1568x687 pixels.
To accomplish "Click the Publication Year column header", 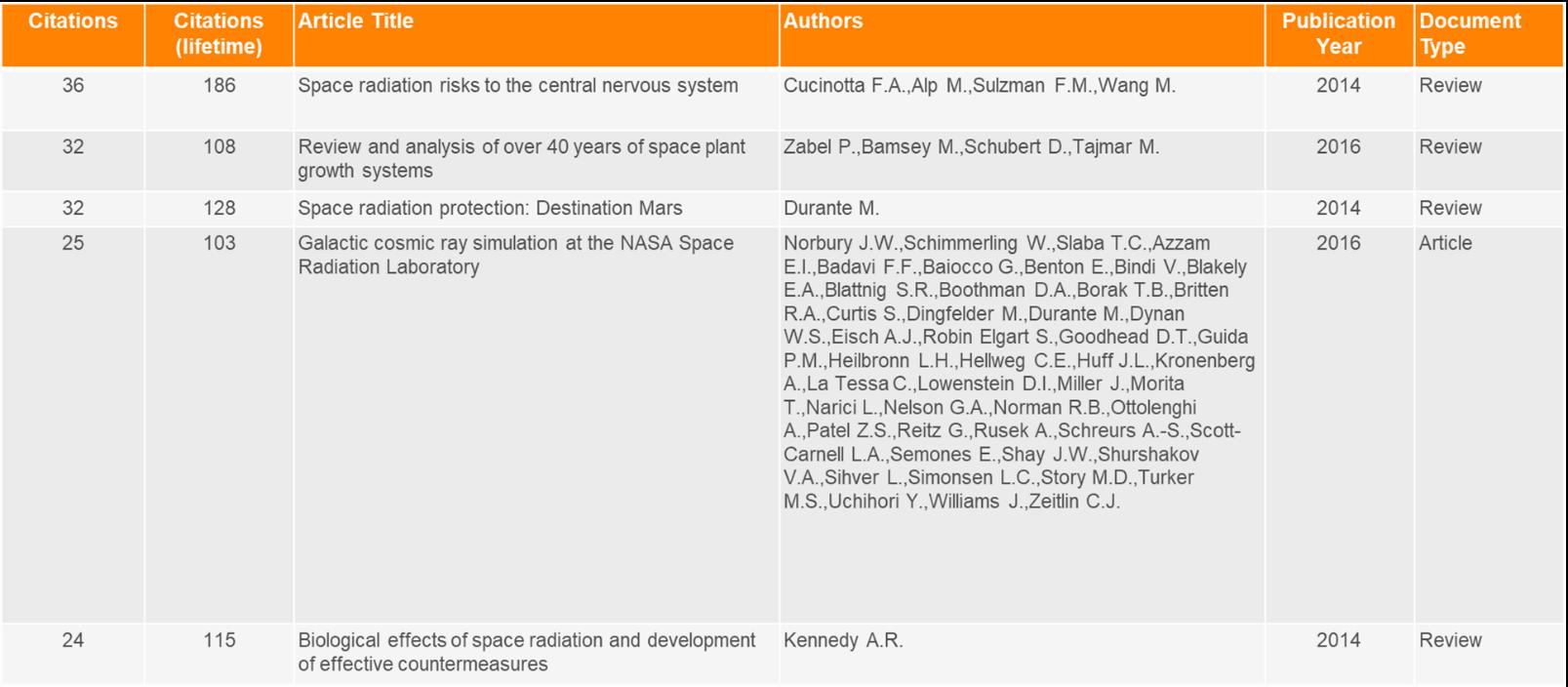I will click(1338, 34).
